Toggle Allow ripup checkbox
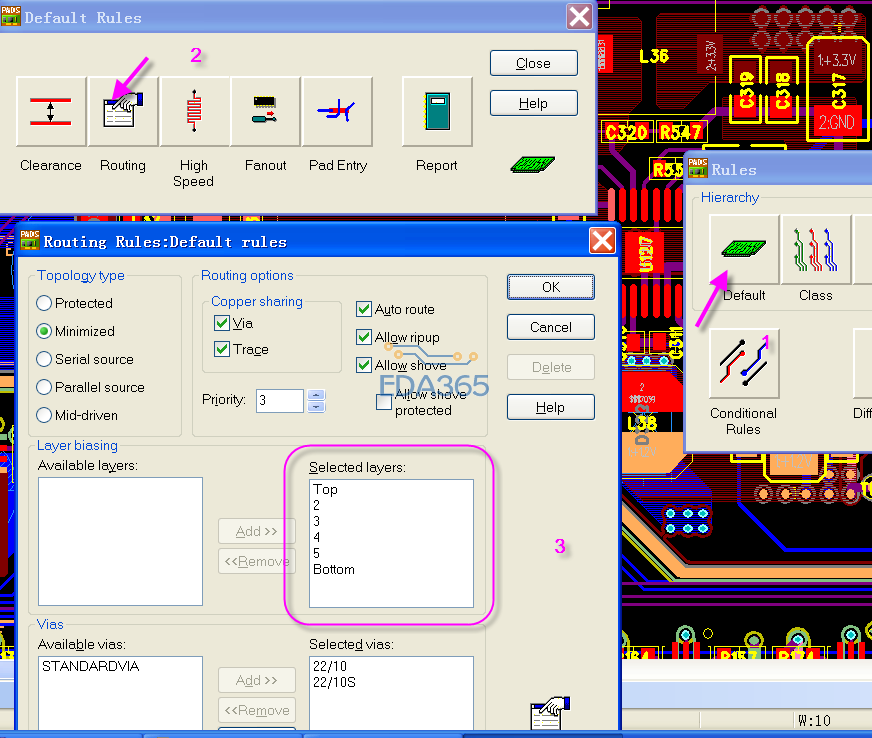The image size is (872, 738). [364, 337]
